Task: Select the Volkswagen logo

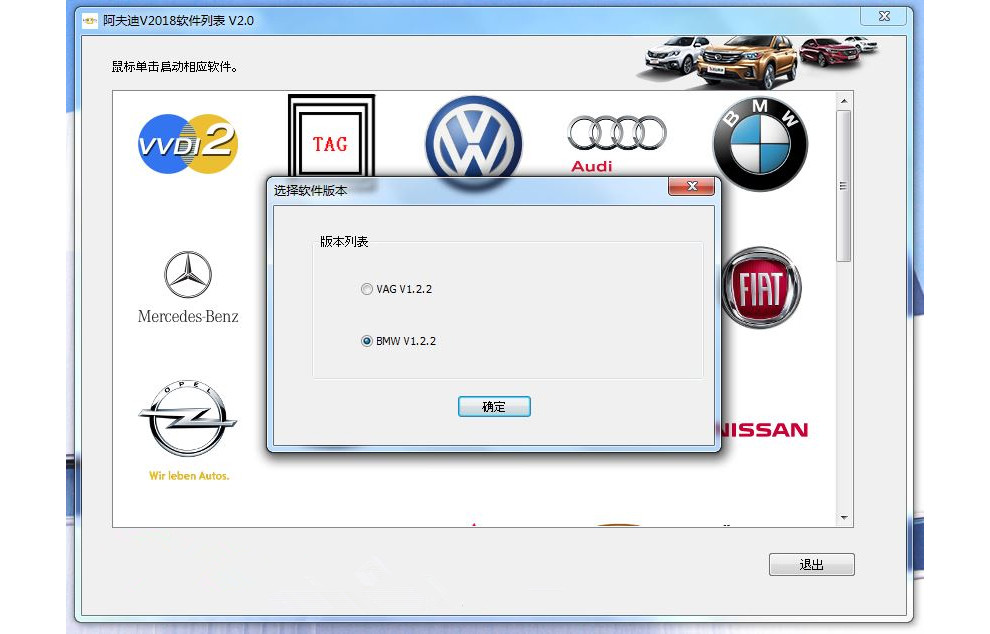Action: 474,136
